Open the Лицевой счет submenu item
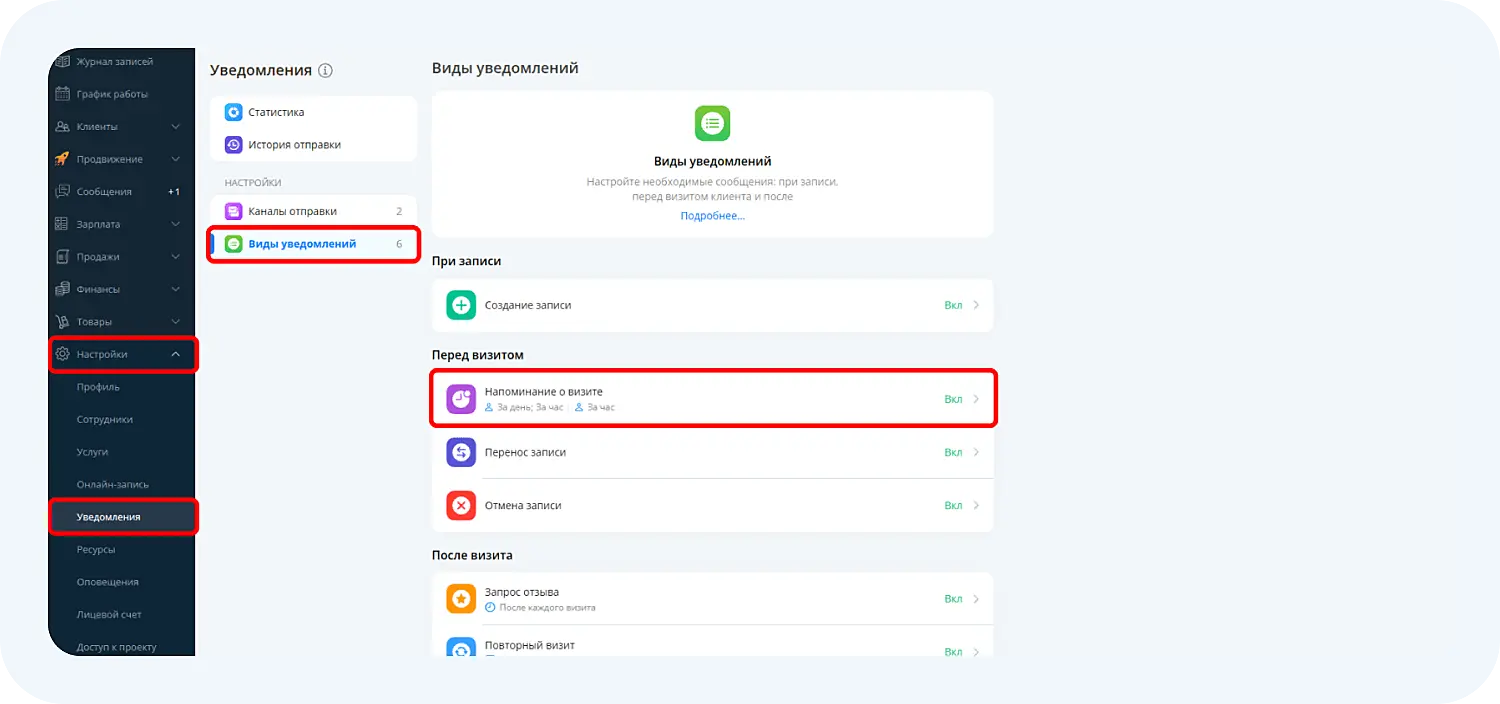The width and height of the screenshot is (1500, 704). [x=109, y=615]
